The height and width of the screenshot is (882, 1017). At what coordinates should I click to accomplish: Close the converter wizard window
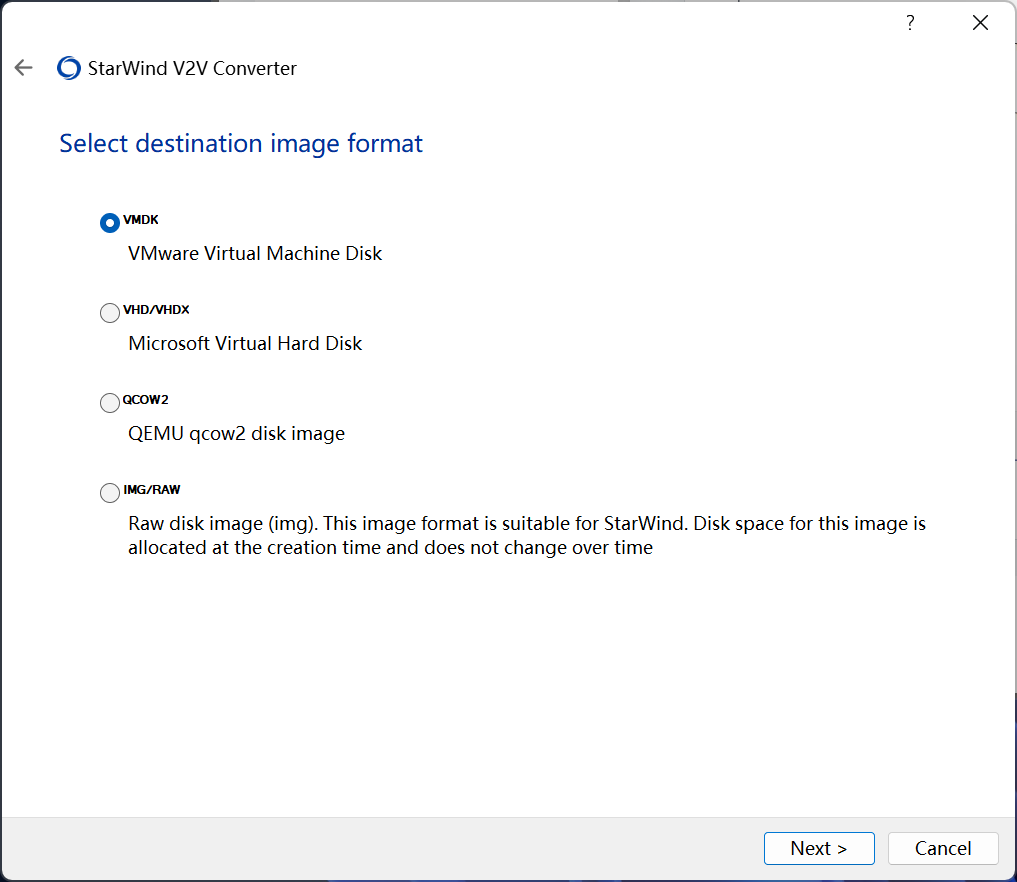[980, 23]
